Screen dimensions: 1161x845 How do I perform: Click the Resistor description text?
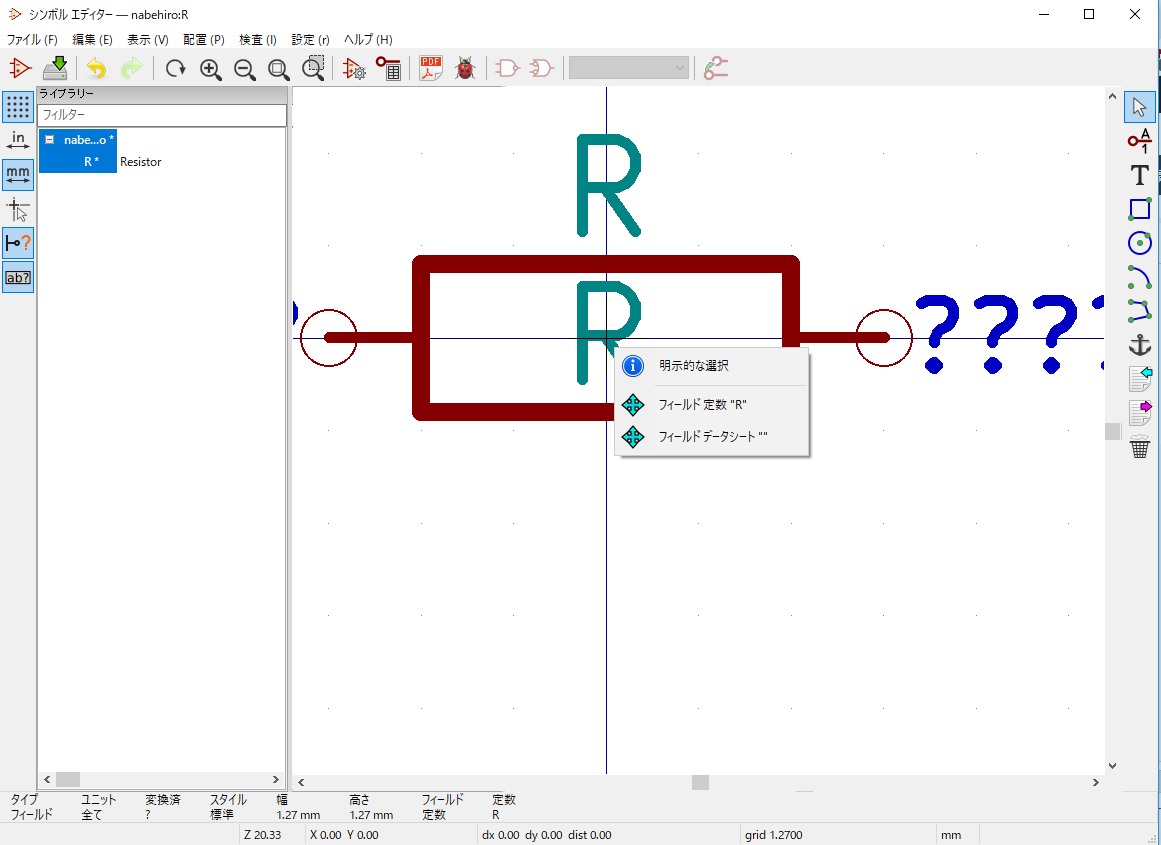point(141,161)
